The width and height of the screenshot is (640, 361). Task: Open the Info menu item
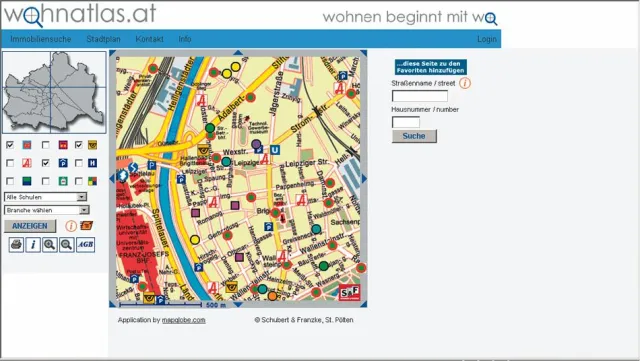184,39
